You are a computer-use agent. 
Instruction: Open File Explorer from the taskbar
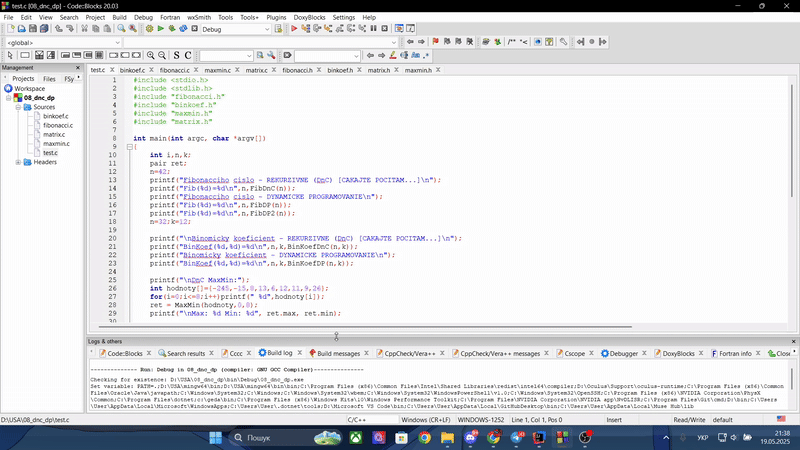[447, 438]
